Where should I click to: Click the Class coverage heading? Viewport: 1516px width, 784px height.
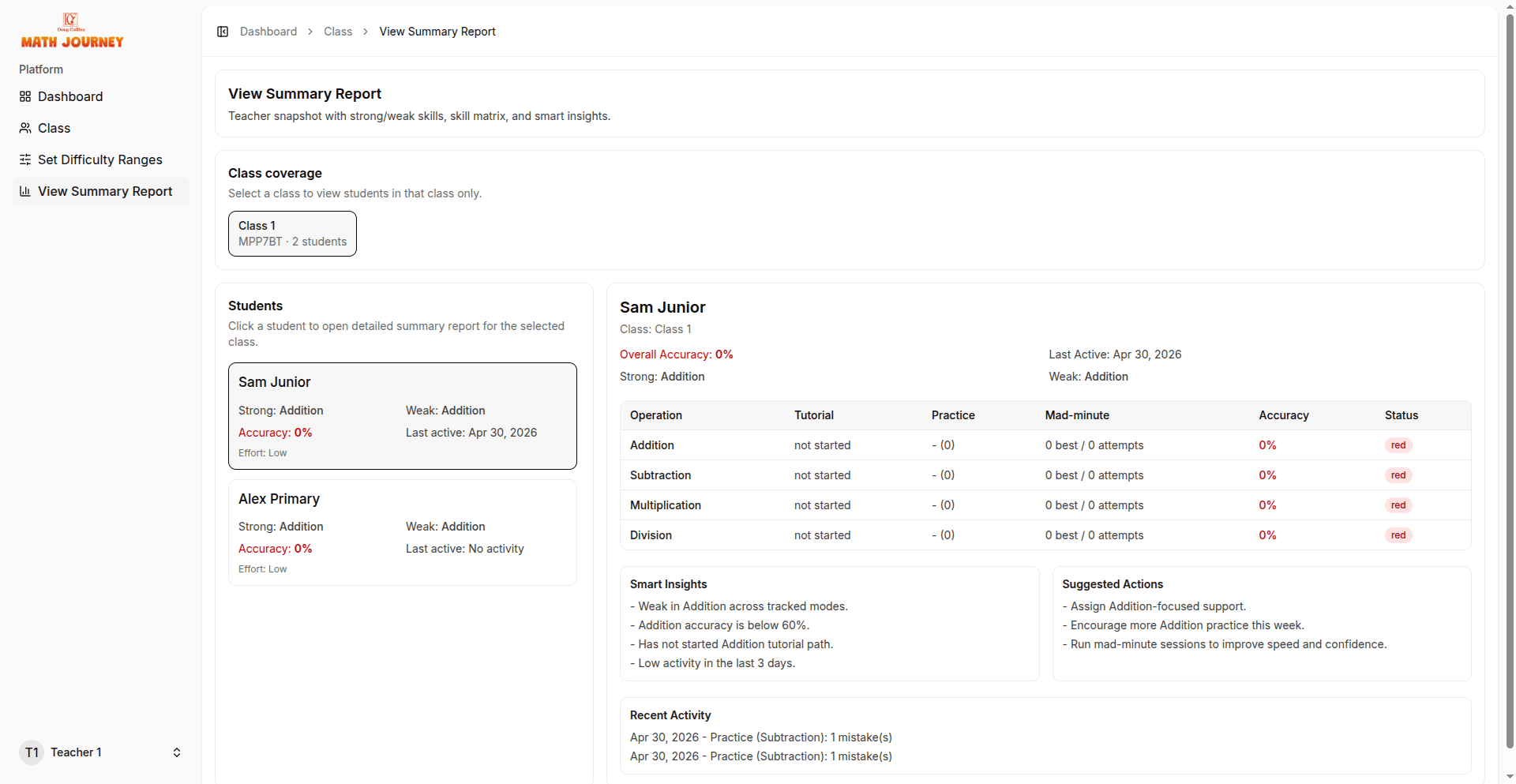(x=275, y=173)
